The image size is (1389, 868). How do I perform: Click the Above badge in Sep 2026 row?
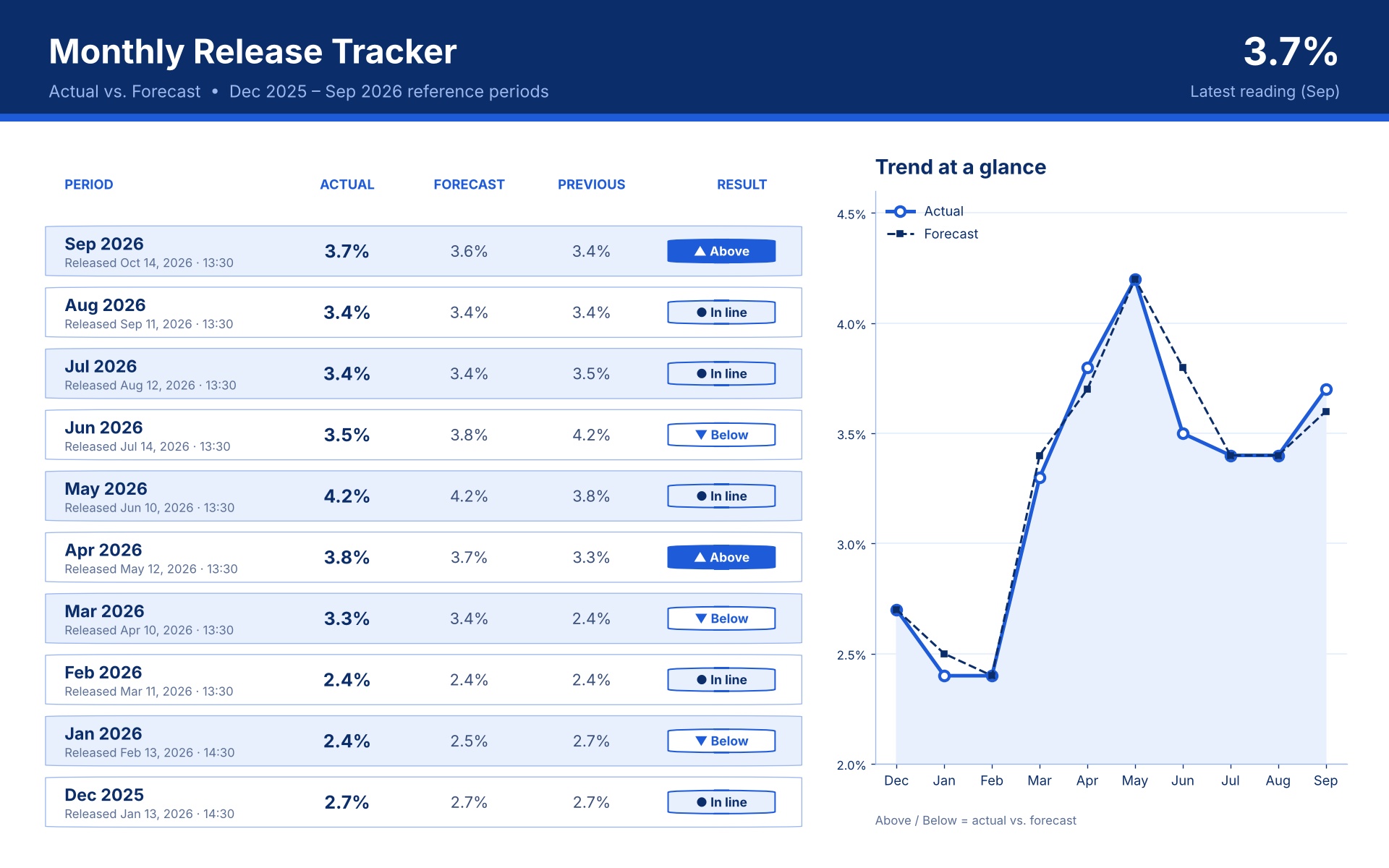(x=721, y=251)
